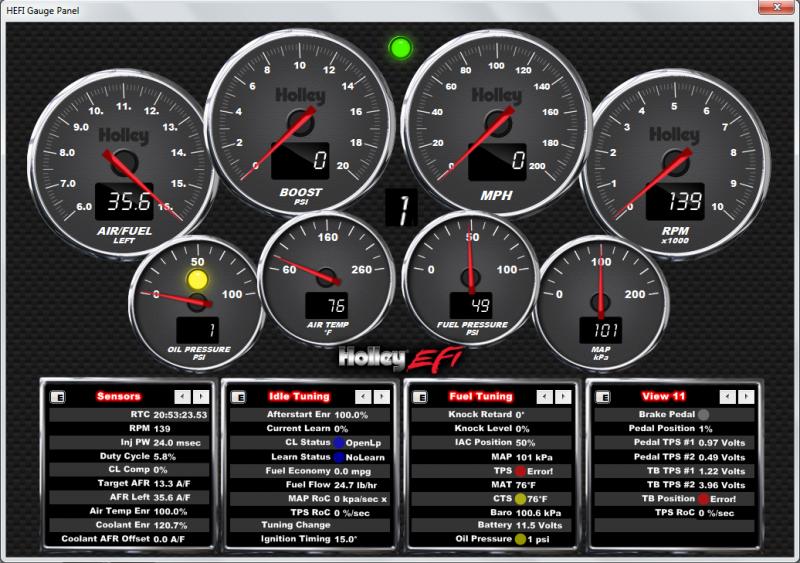Screen dimensions: 800x563
Task: Click the red TPS Error indicator
Action: click(520, 471)
